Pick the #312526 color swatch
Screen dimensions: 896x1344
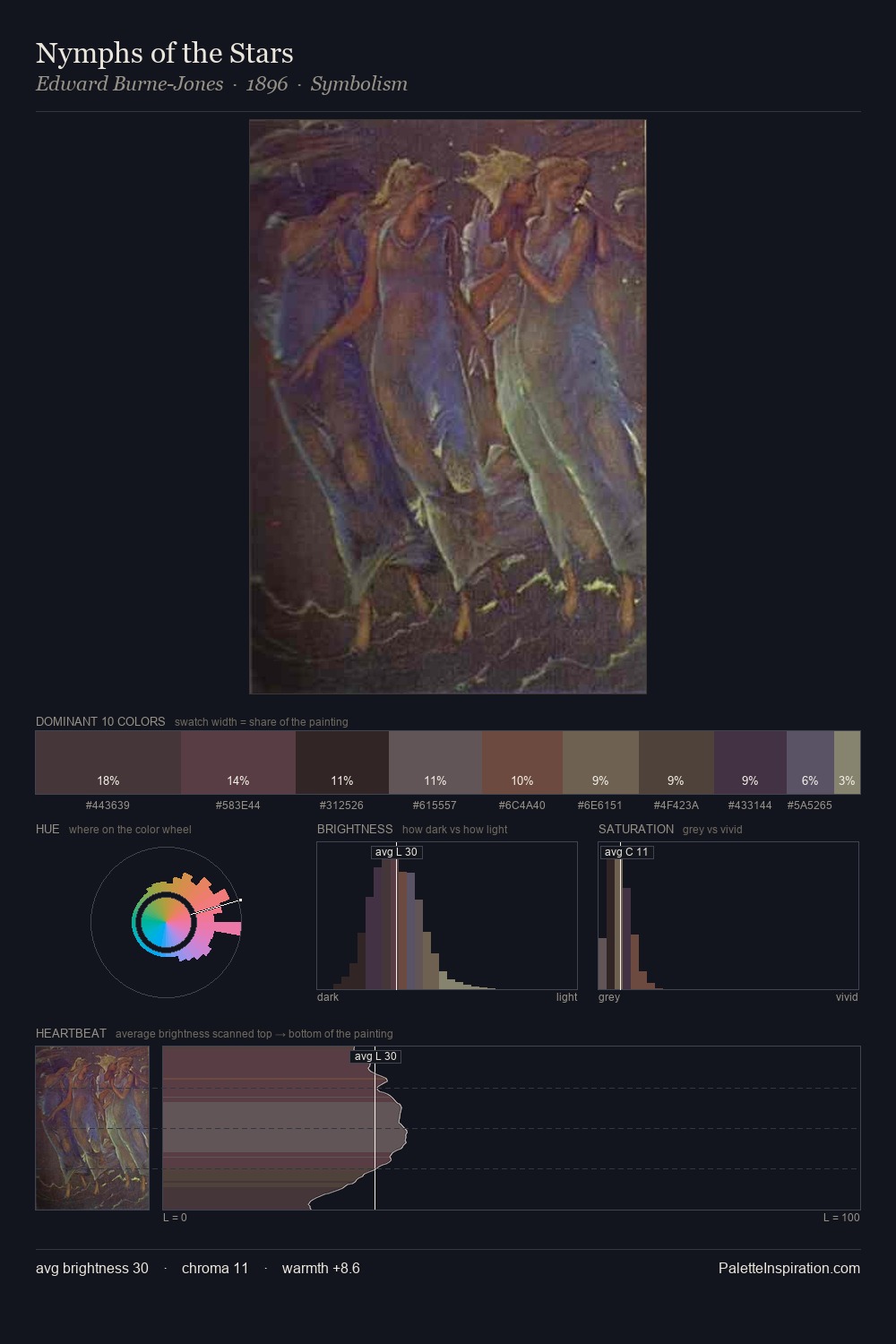coord(342,762)
